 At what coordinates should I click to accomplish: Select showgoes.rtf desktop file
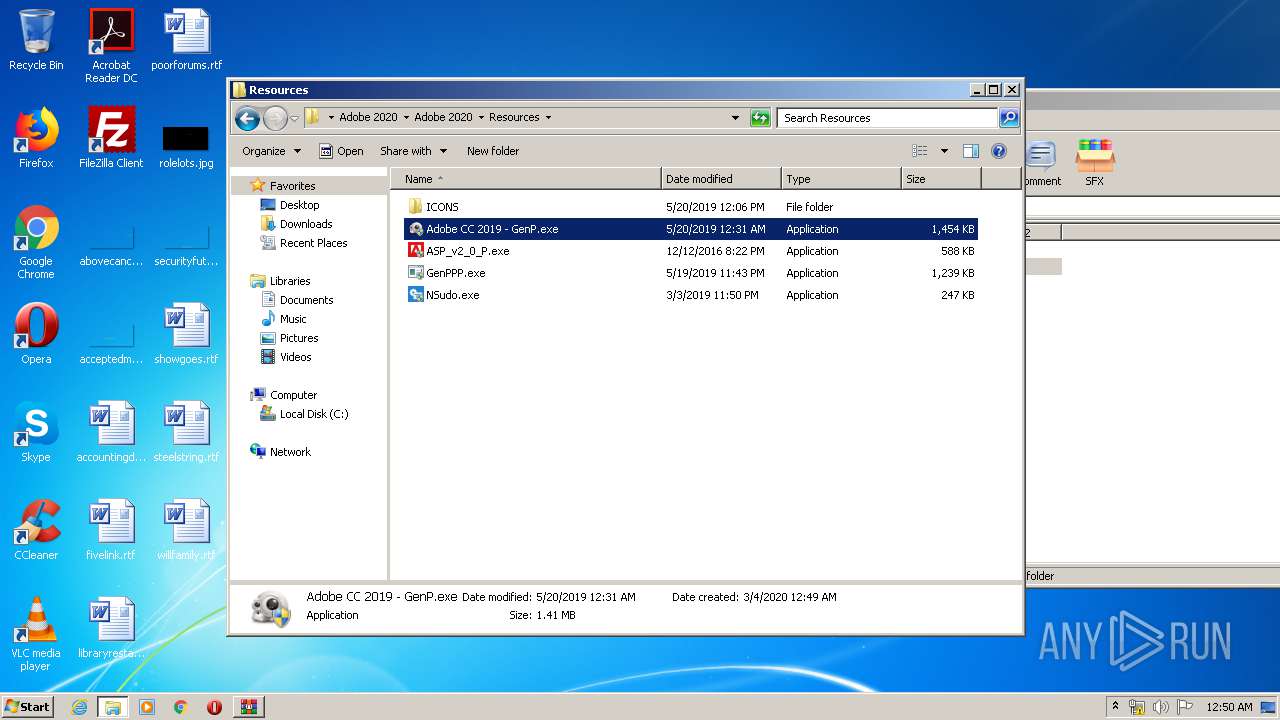[x=186, y=334]
